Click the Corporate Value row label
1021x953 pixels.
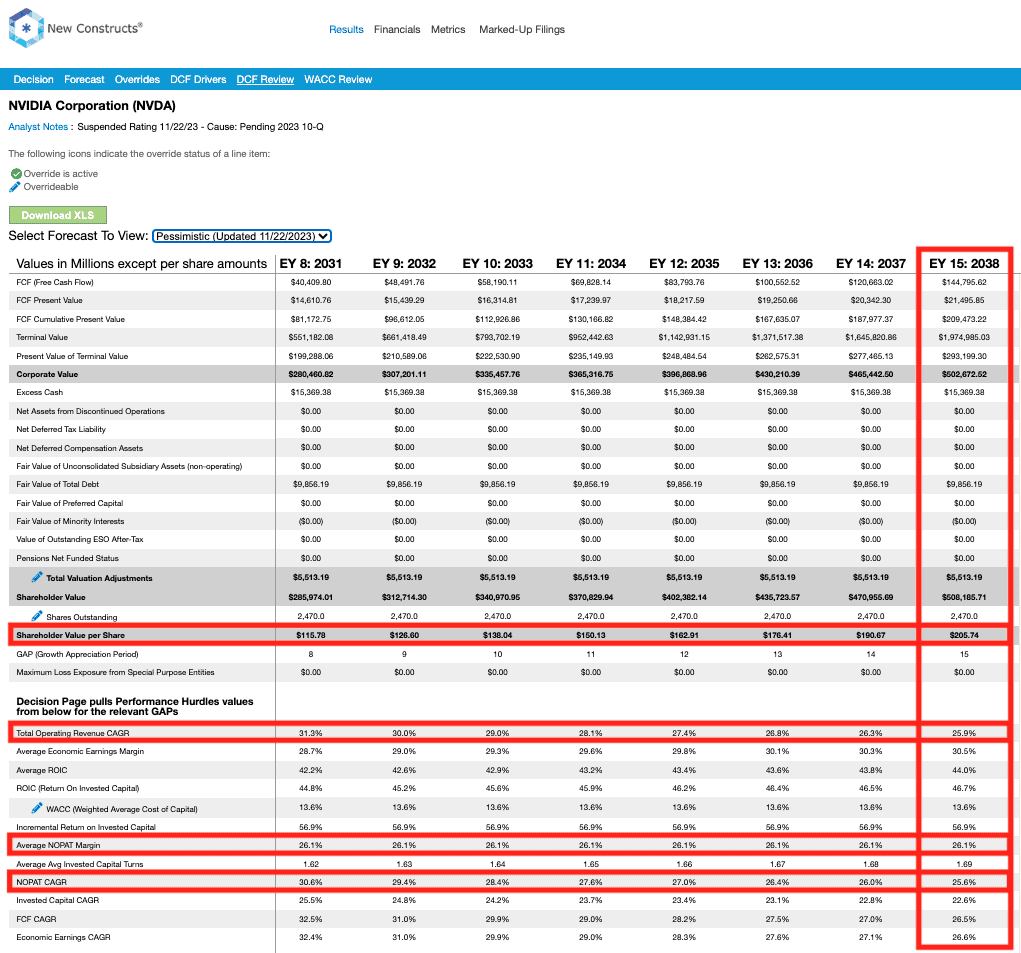[x=47, y=374]
